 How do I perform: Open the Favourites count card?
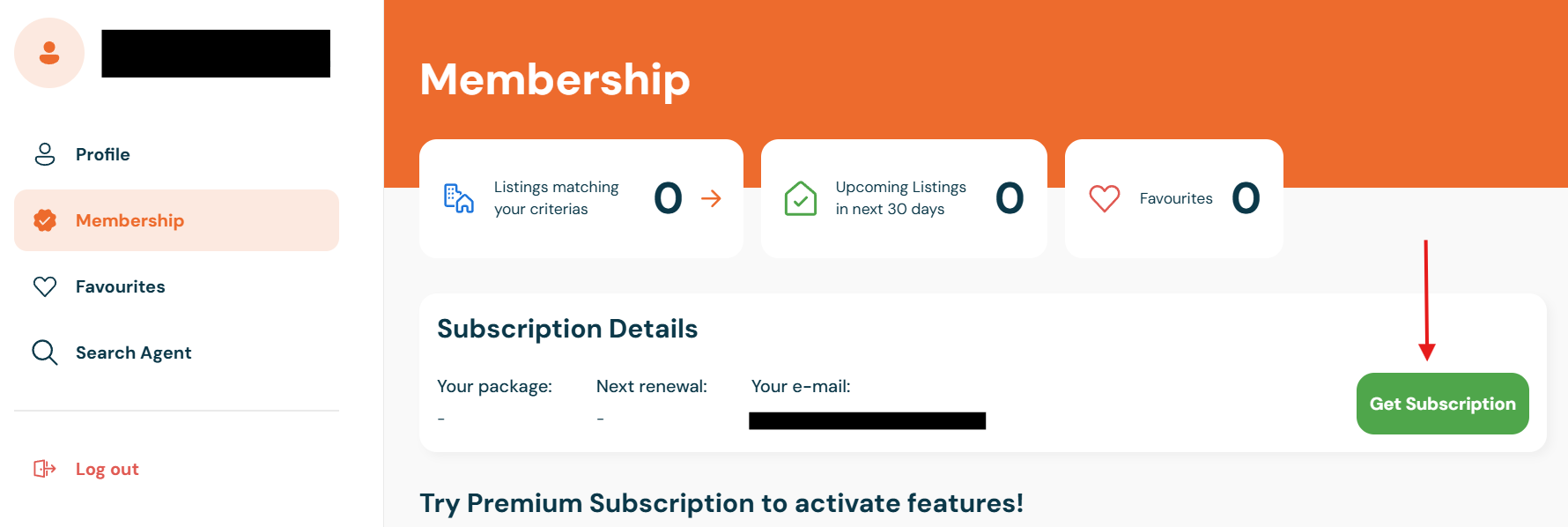[x=1175, y=198]
